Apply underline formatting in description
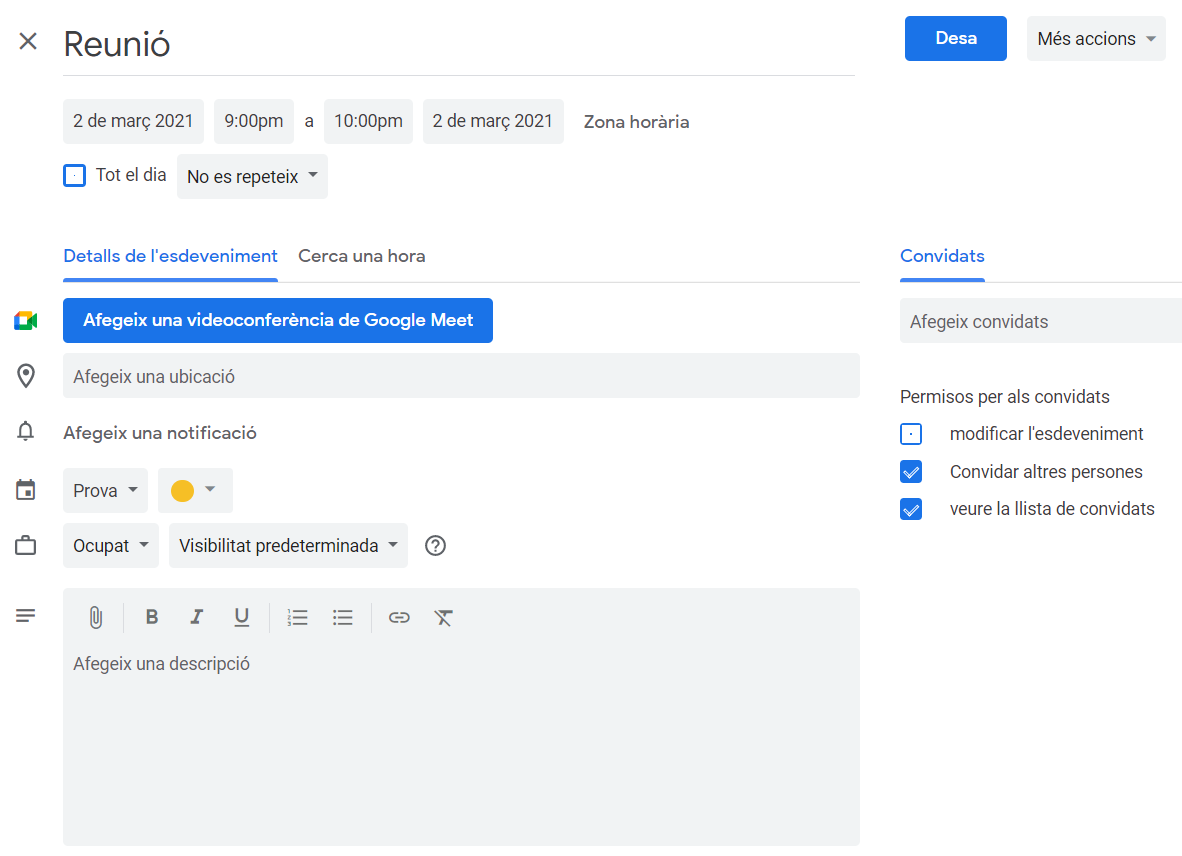 (x=242, y=618)
